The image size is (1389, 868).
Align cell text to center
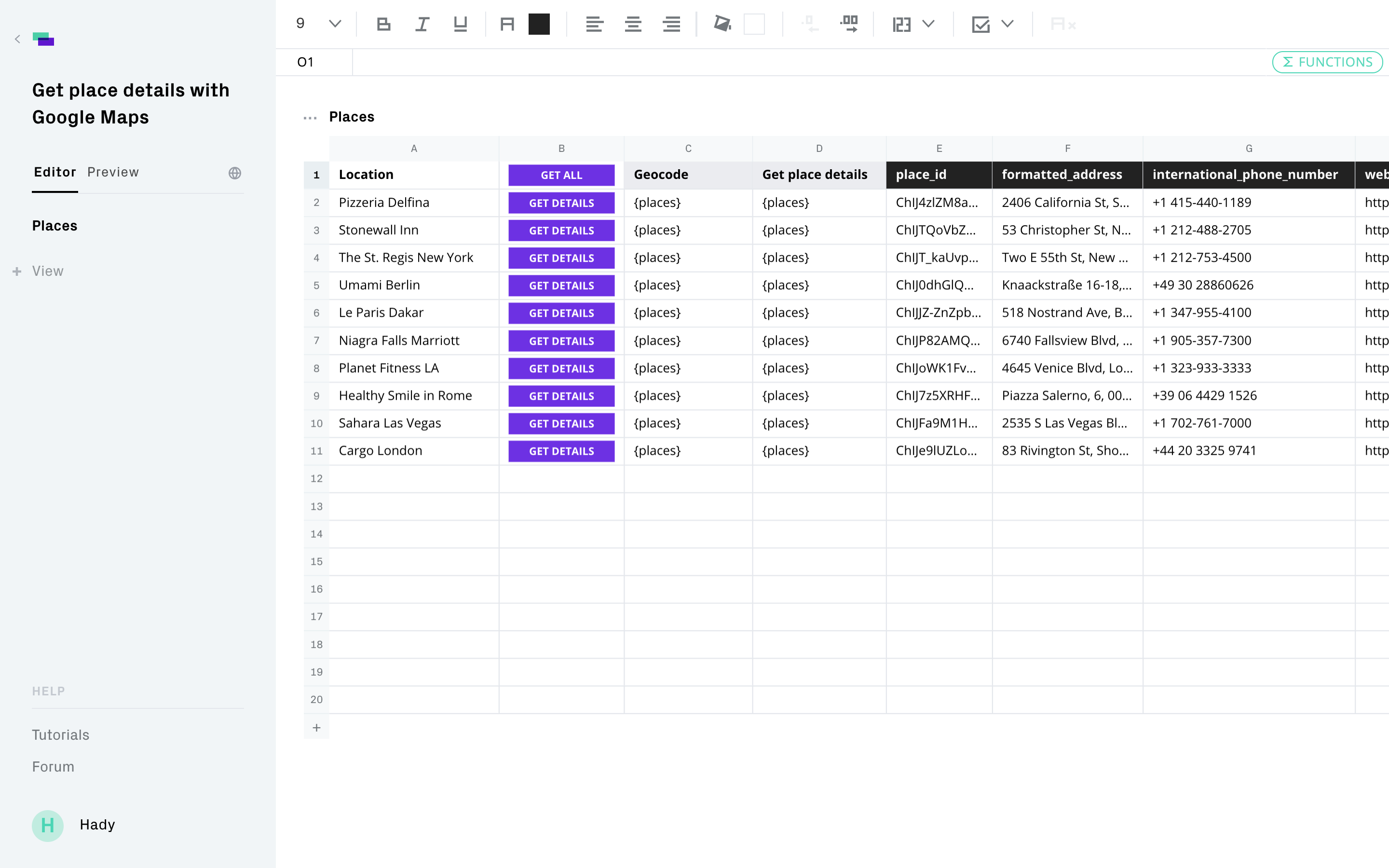pyautogui.click(x=633, y=24)
